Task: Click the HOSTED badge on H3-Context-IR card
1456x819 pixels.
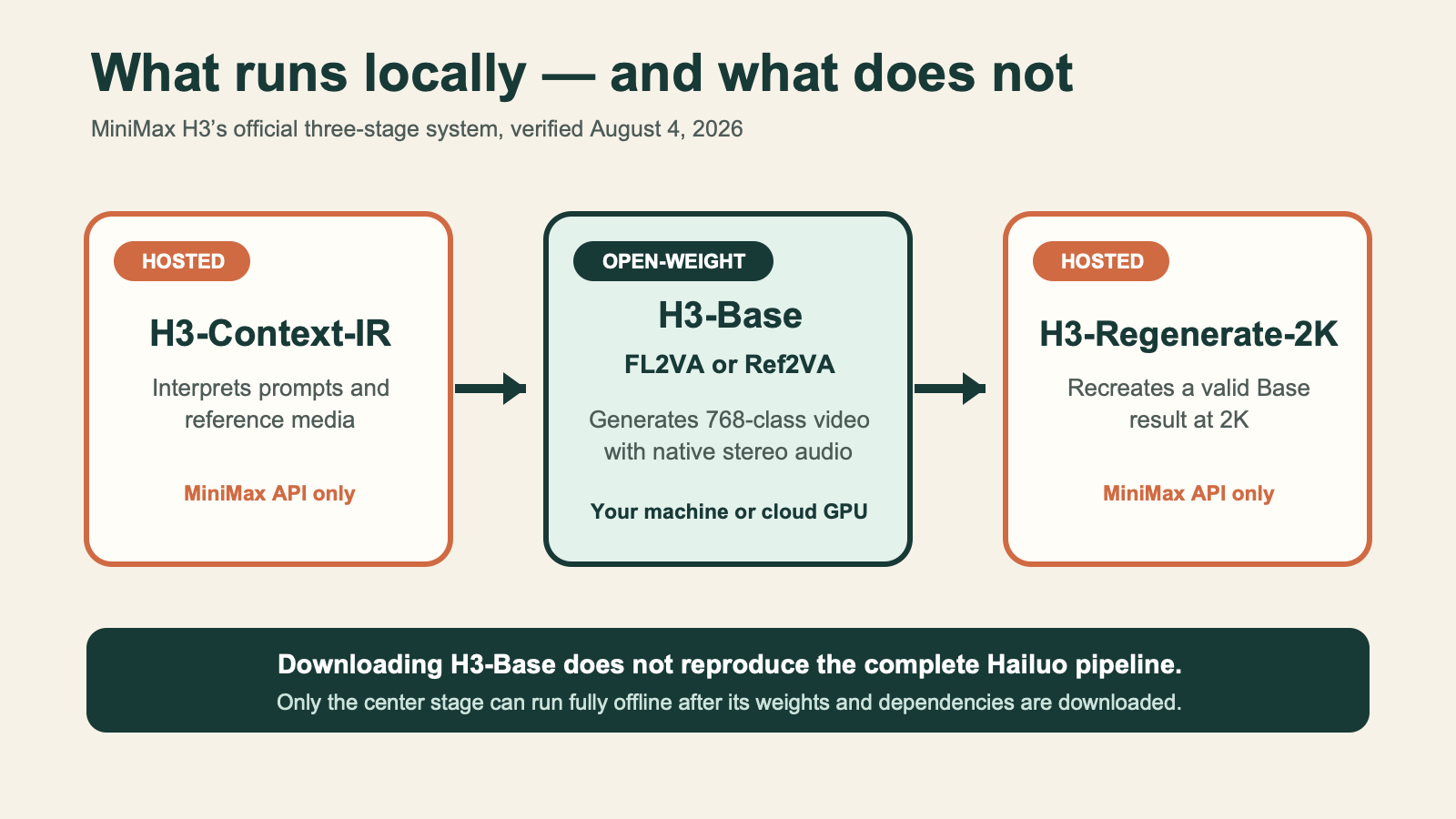Action: point(182,261)
